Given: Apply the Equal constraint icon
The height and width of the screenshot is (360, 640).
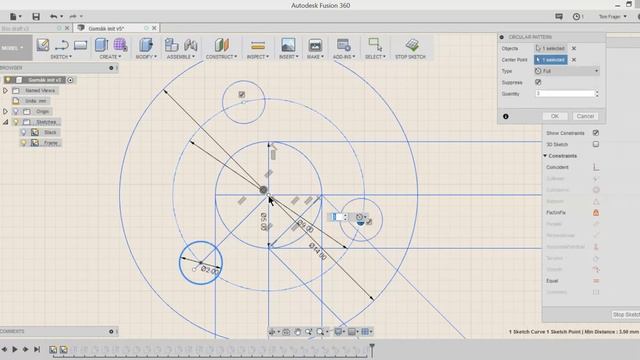Looking at the screenshot, I should point(596,281).
